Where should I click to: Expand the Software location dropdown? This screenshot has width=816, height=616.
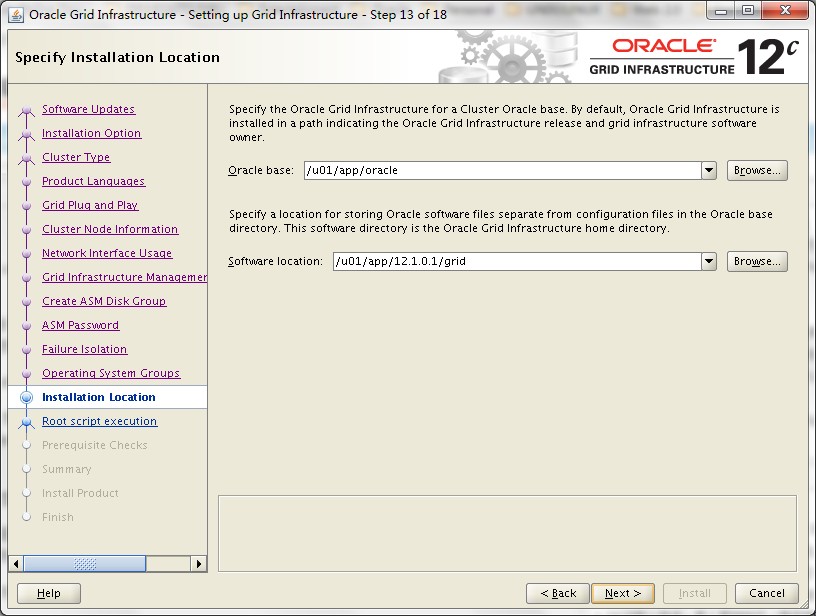(709, 261)
